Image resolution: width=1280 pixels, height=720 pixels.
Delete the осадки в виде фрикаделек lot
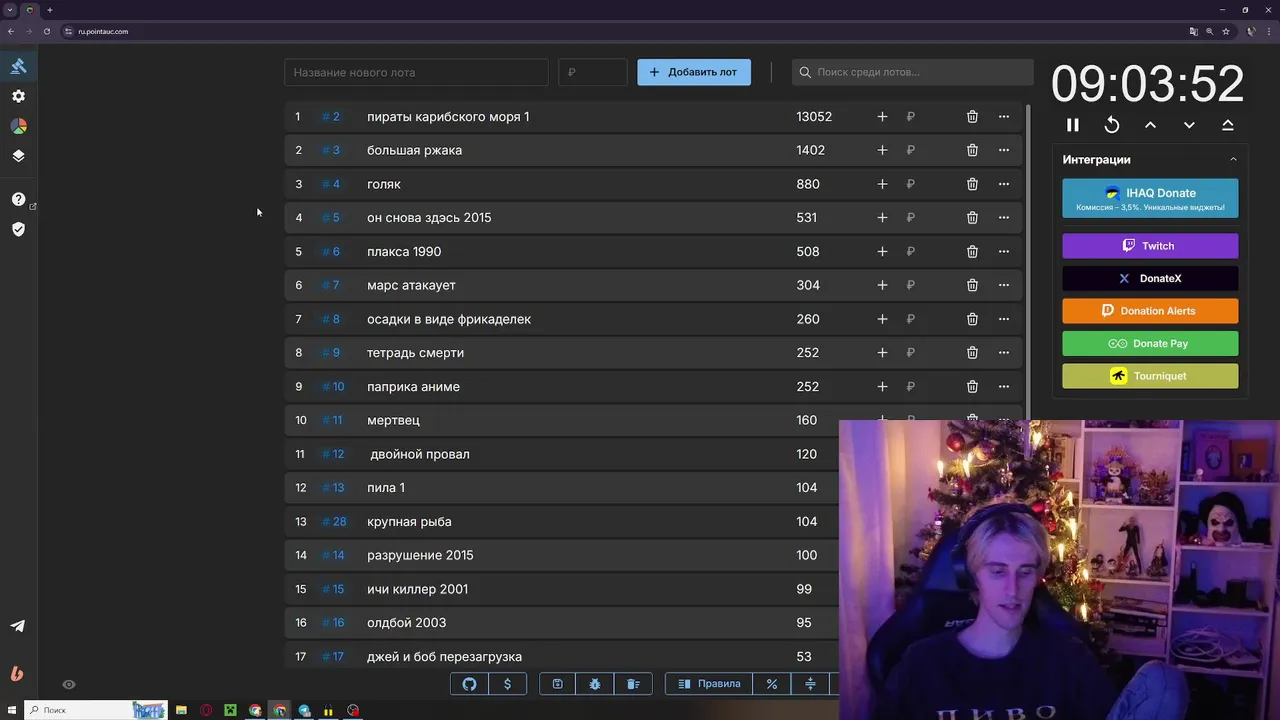(x=972, y=319)
